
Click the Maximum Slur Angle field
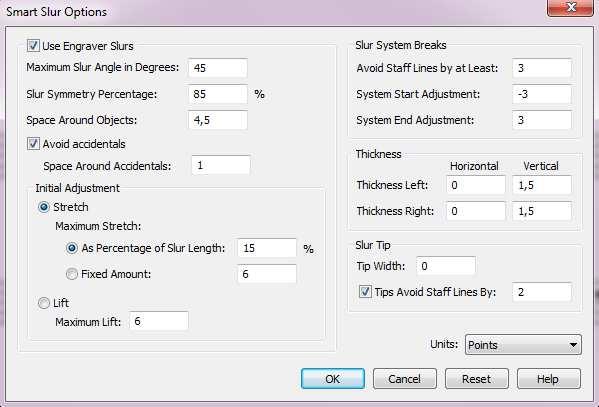(218, 68)
